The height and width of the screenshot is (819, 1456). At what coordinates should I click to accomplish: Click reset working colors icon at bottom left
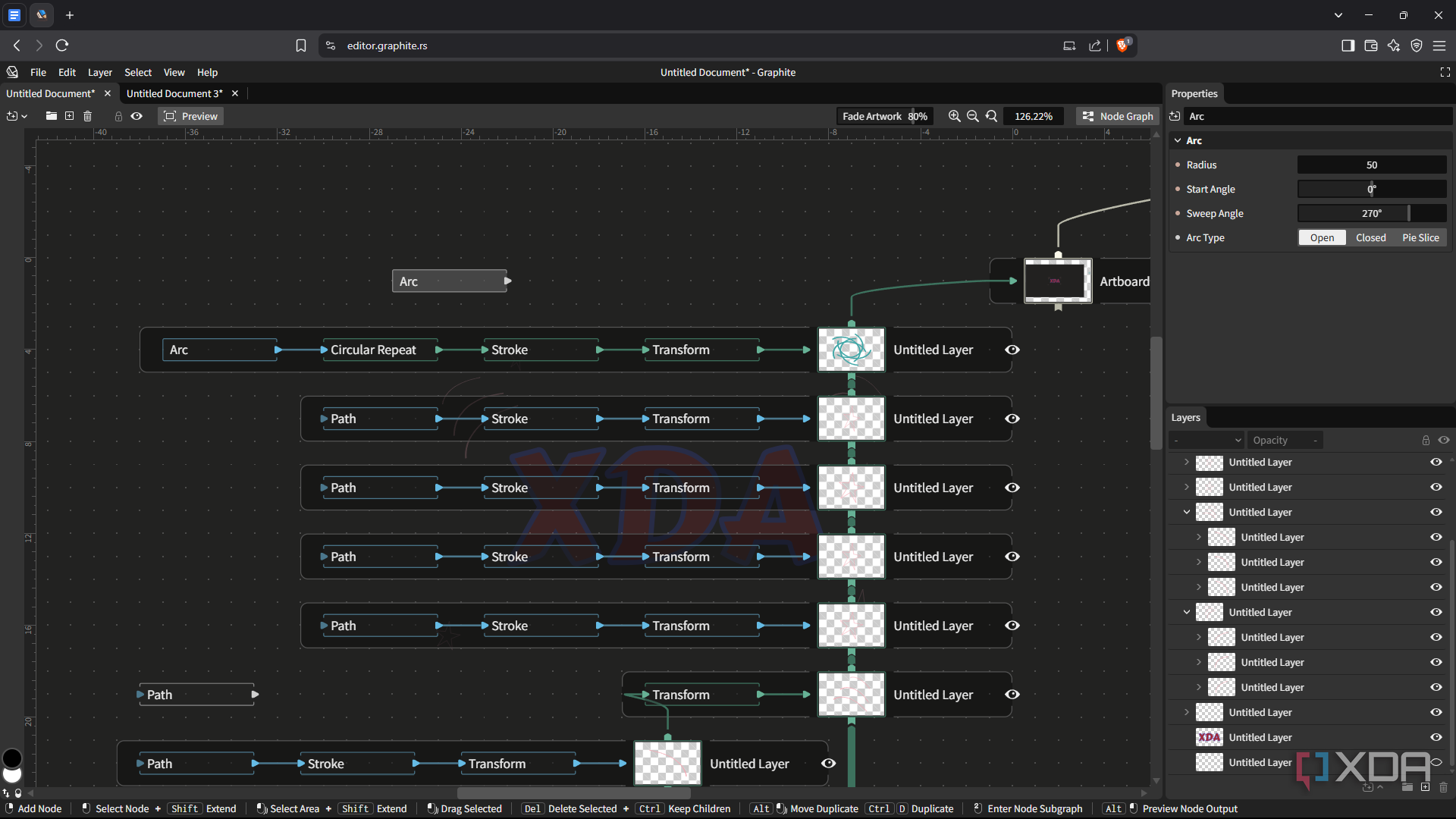click(18, 793)
